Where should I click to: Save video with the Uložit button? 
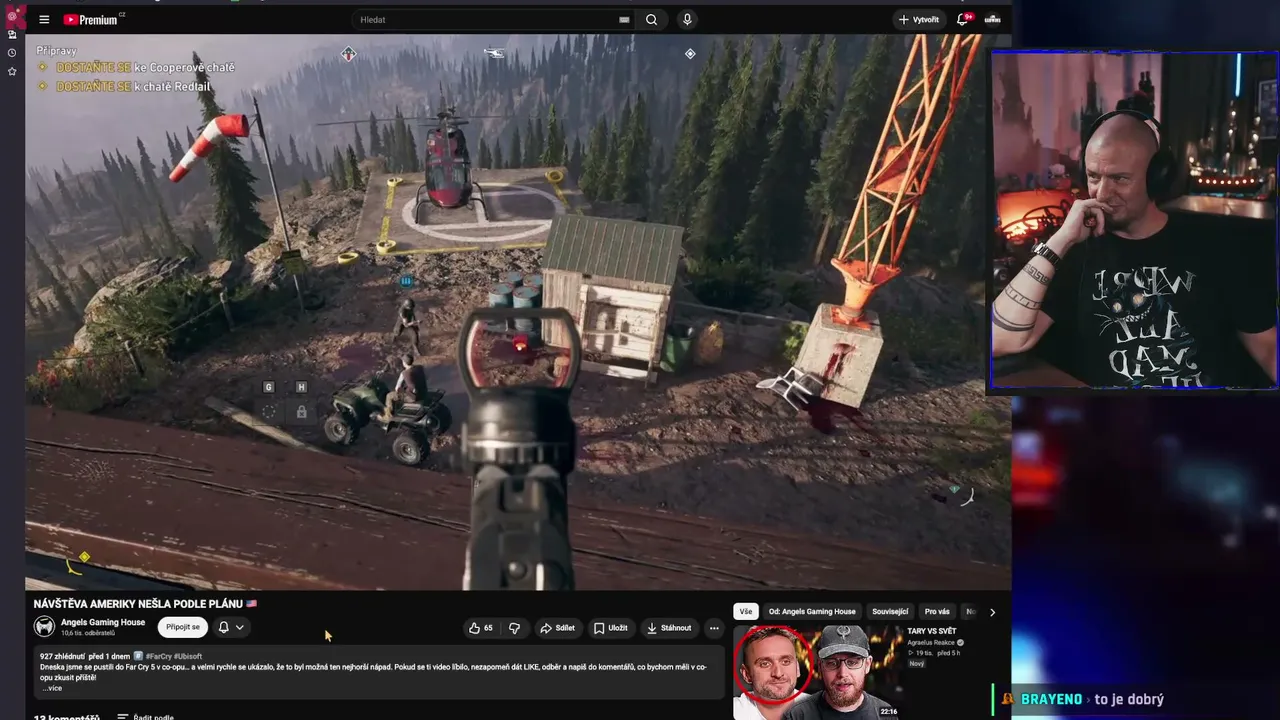611,628
